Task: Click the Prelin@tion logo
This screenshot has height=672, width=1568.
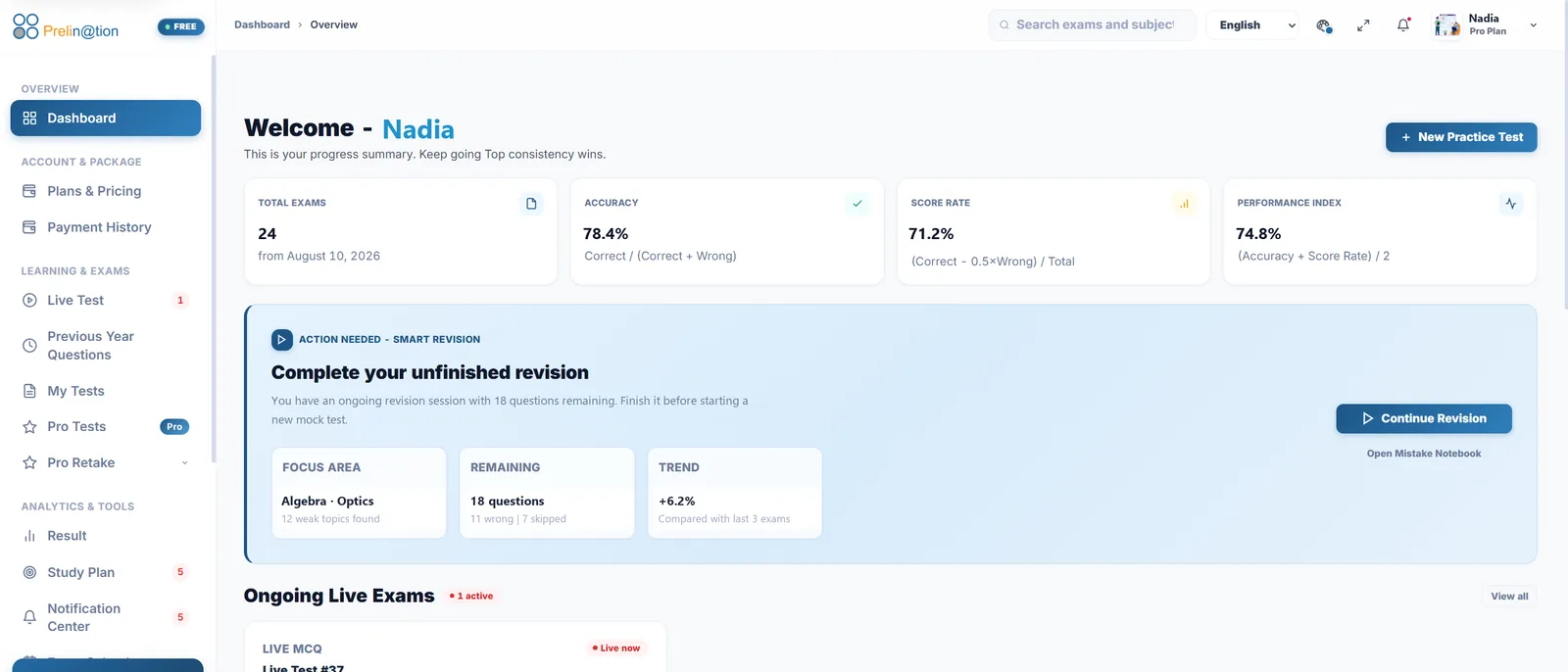Action: point(66,27)
